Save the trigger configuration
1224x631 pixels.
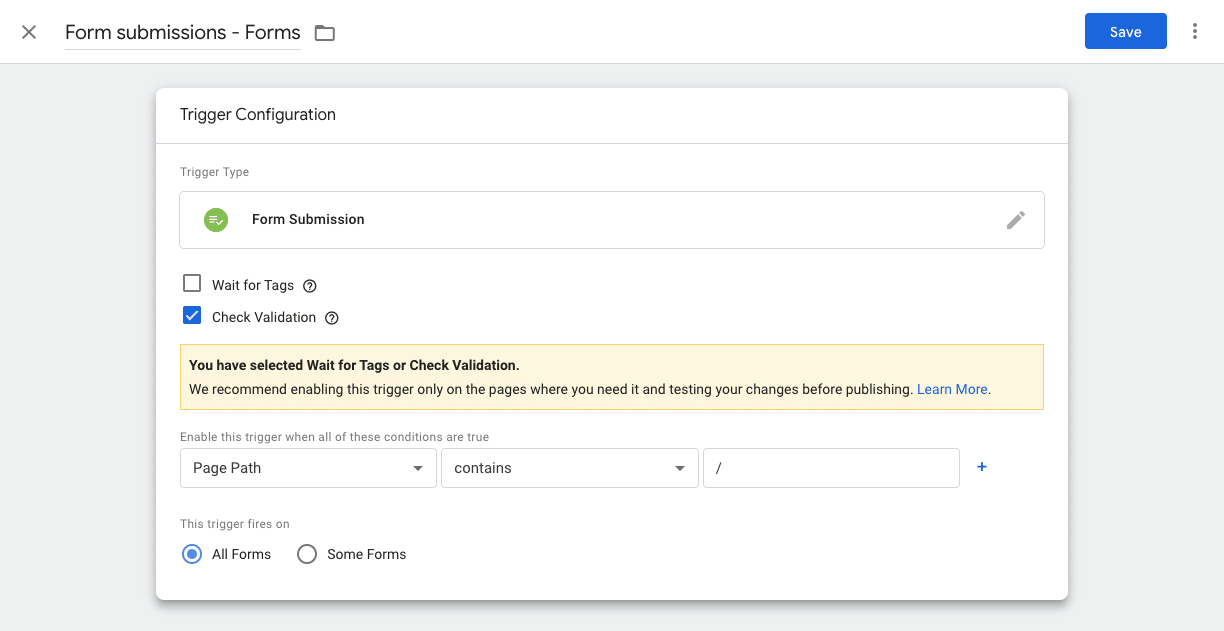point(1125,32)
